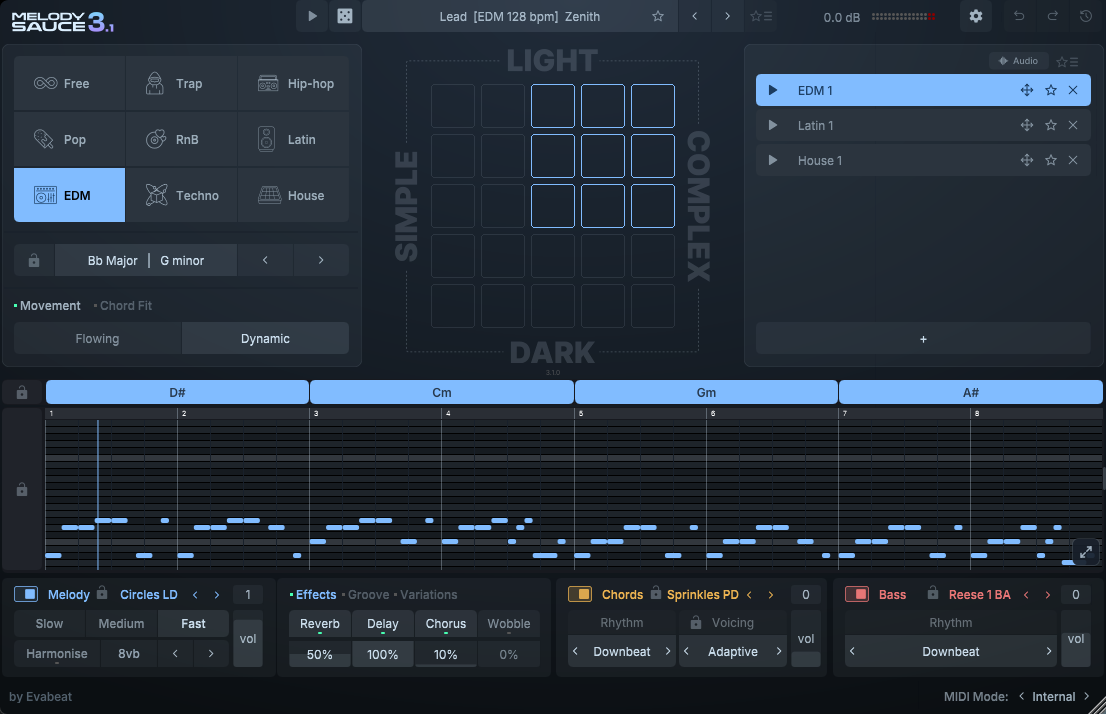The height and width of the screenshot is (714, 1106).
Task: Remove the Latin 1 melody
Action: coord(1073,126)
